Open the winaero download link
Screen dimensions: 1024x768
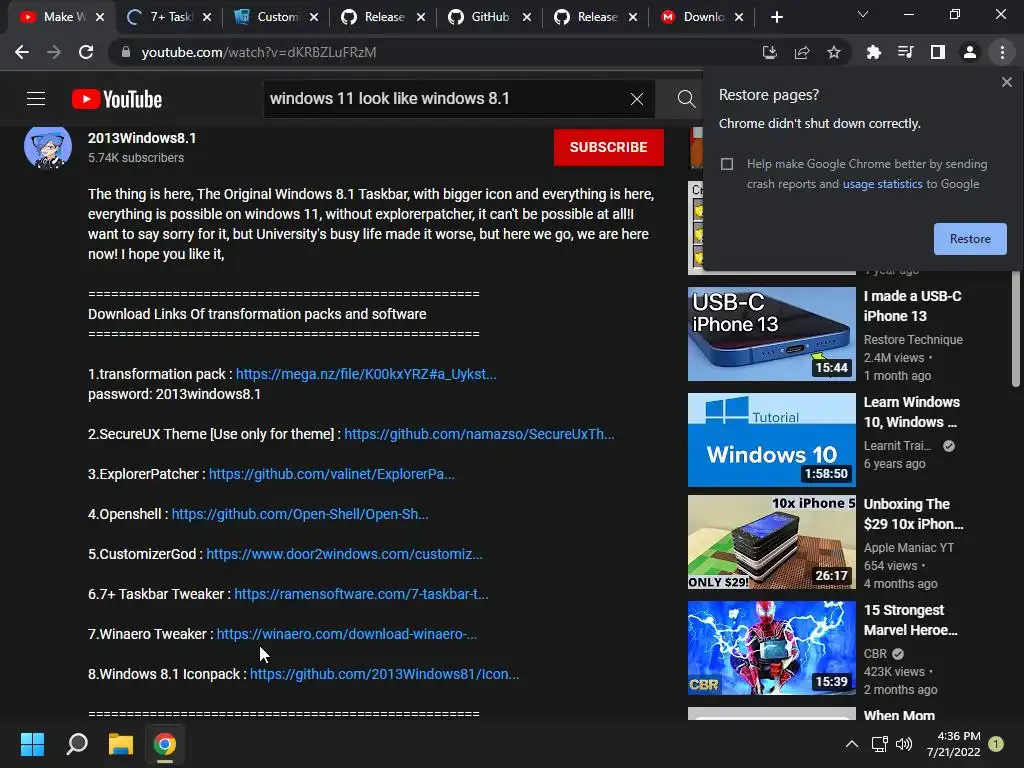(347, 634)
